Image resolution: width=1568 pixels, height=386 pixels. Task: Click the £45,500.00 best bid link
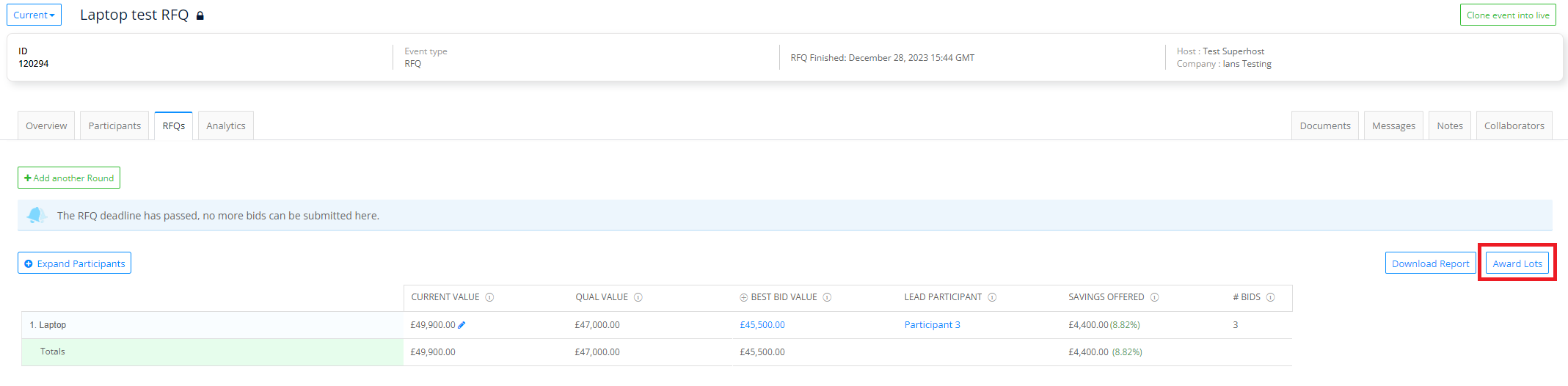pyautogui.click(x=762, y=325)
